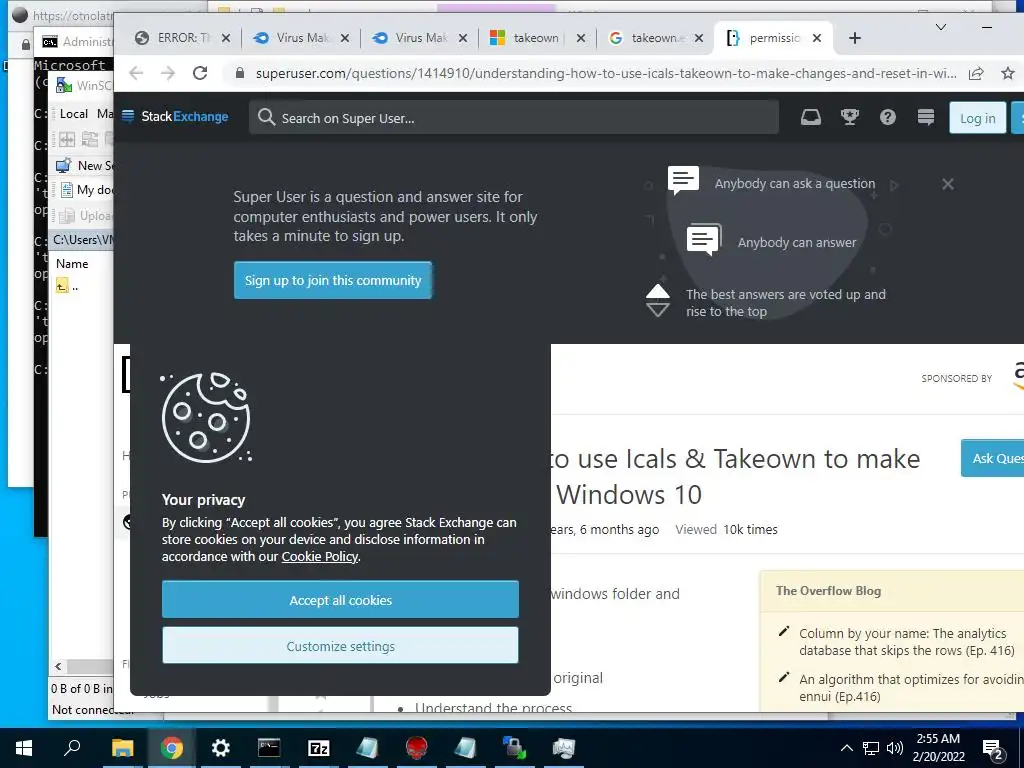Open Settings gear from the taskbar
The width and height of the screenshot is (1024, 768).
[221, 748]
